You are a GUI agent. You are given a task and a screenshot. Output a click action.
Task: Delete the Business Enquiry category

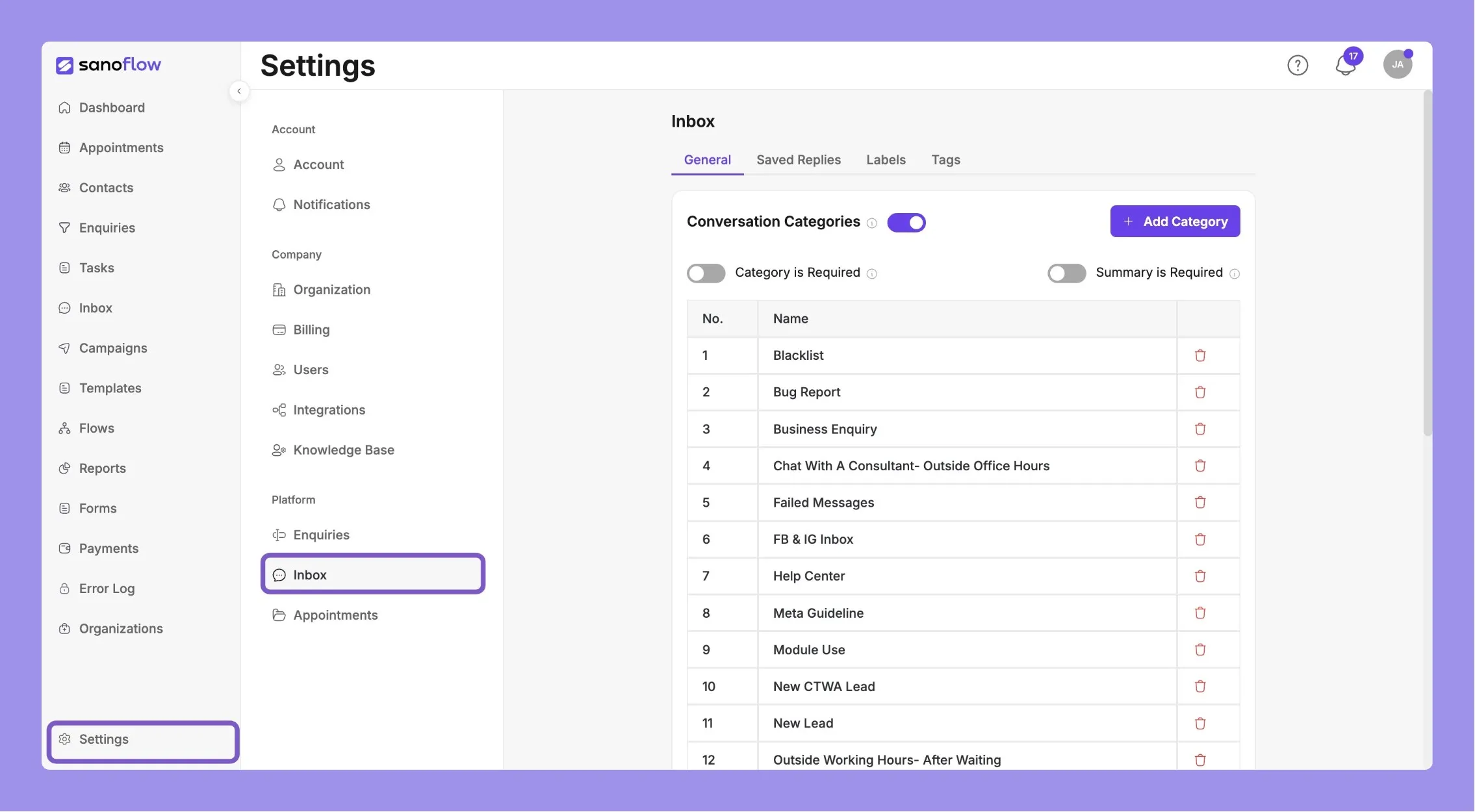coord(1200,429)
